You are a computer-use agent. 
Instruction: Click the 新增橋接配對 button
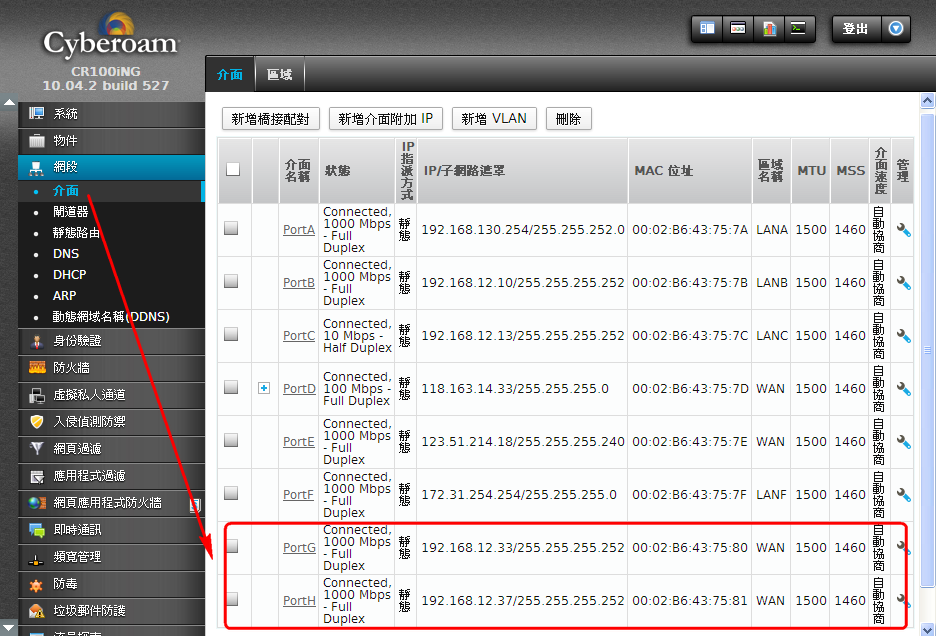click(270, 119)
